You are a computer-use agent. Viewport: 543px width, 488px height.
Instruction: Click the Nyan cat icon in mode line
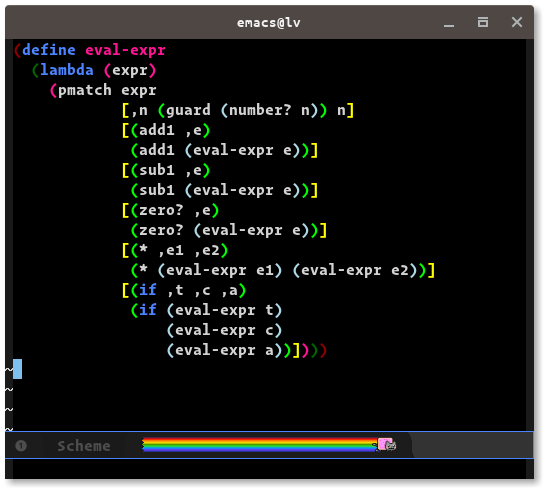click(x=386, y=444)
